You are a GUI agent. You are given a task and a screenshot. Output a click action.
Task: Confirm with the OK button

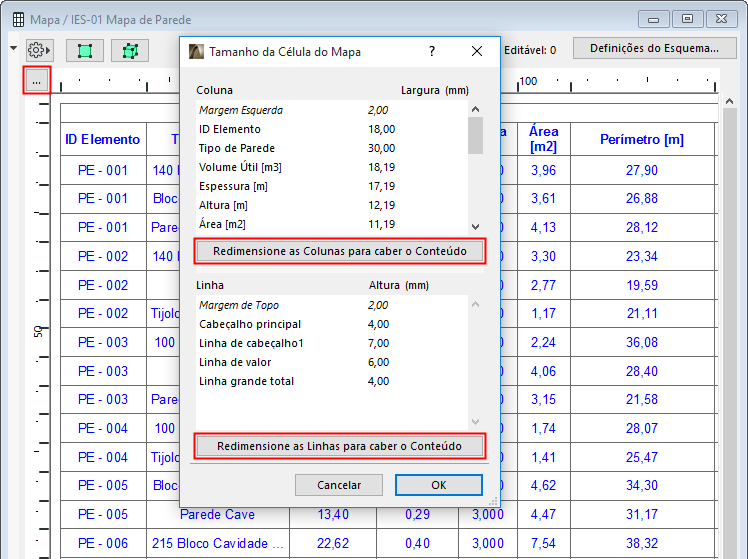point(438,485)
